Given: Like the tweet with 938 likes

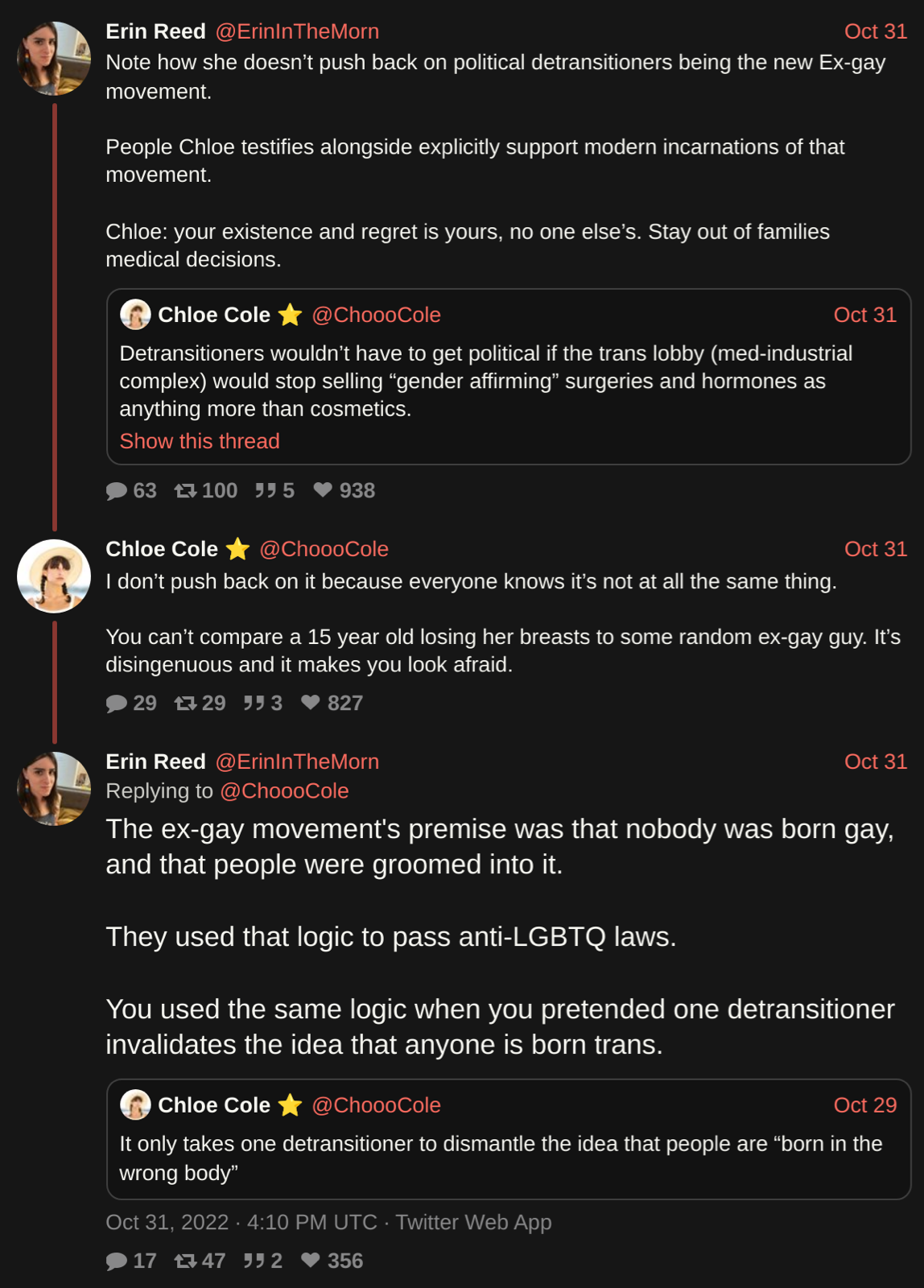Looking at the screenshot, I should [x=323, y=490].
